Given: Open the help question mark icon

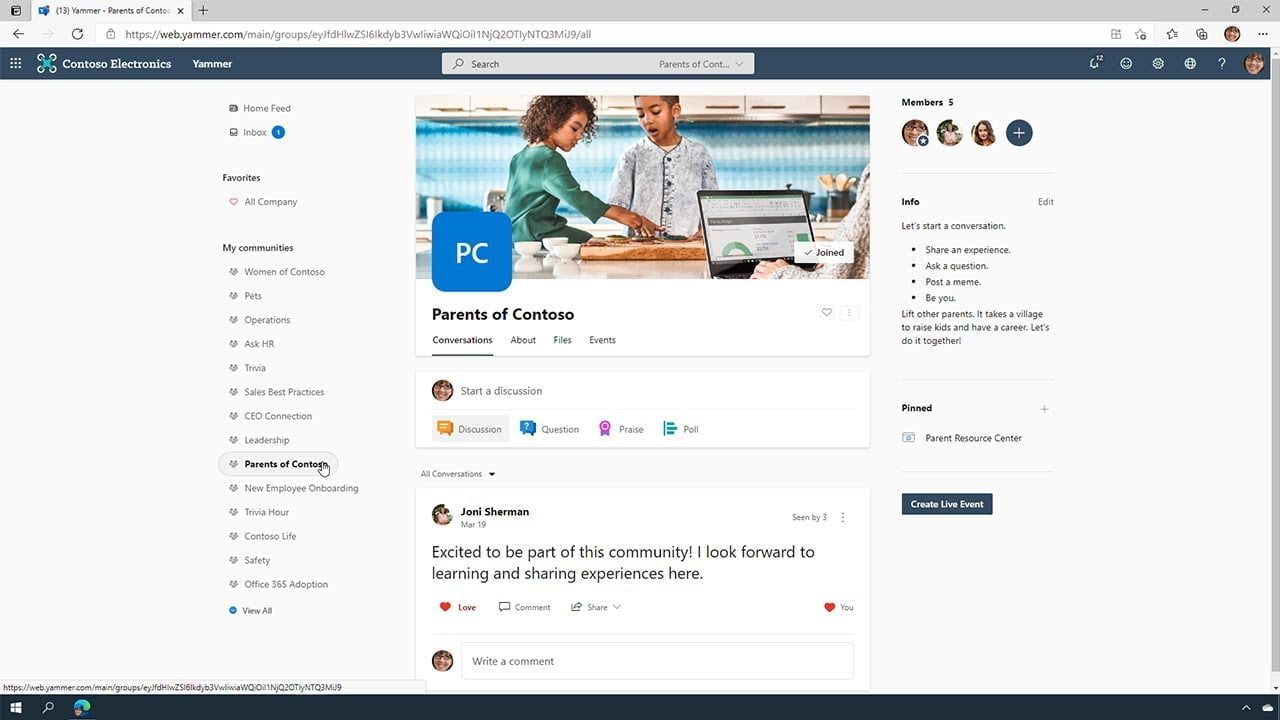Looking at the screenshot, I should (1221, 64).
